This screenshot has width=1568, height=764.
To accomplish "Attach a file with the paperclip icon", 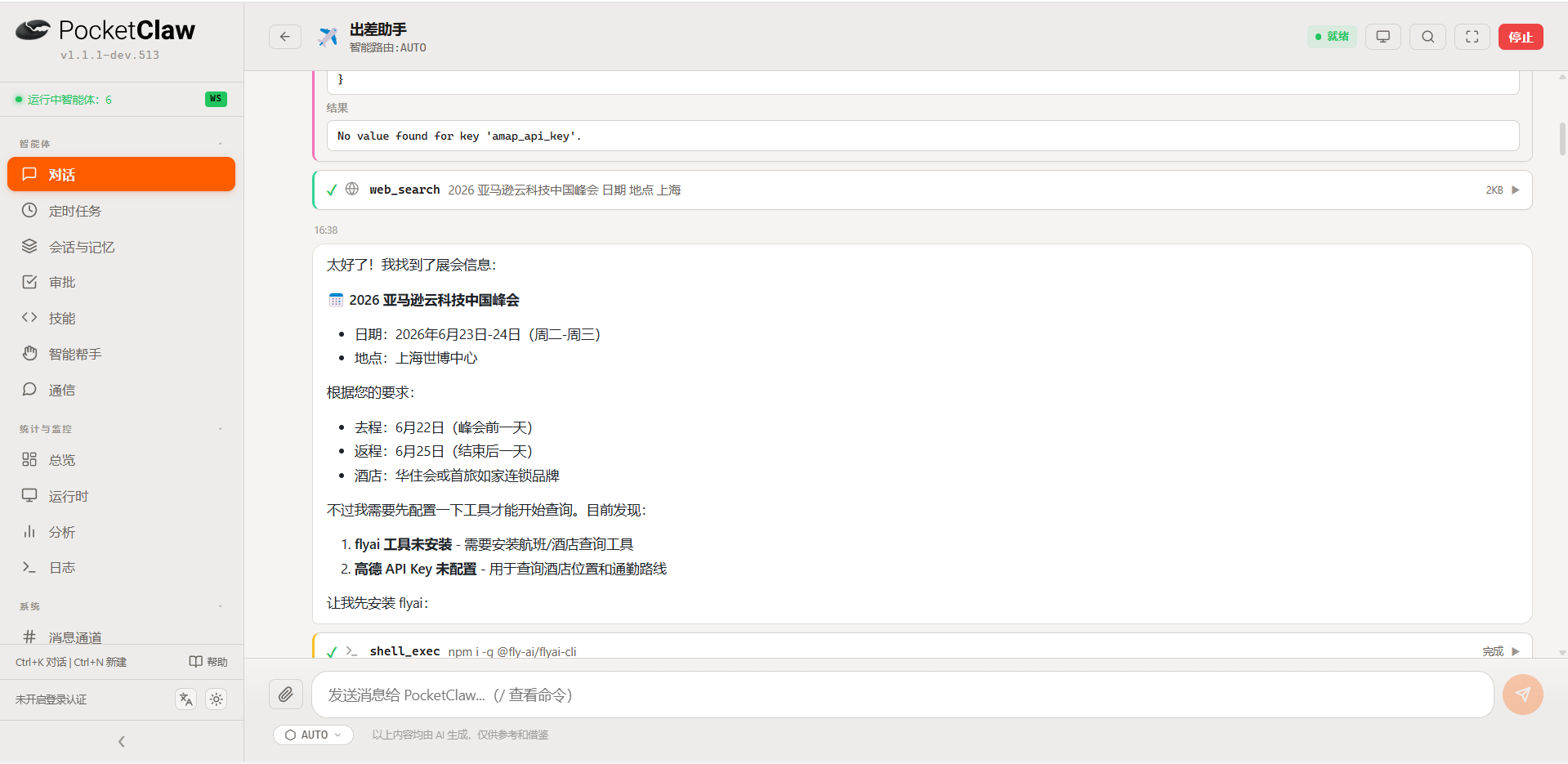I will click(x=285, y=695).
